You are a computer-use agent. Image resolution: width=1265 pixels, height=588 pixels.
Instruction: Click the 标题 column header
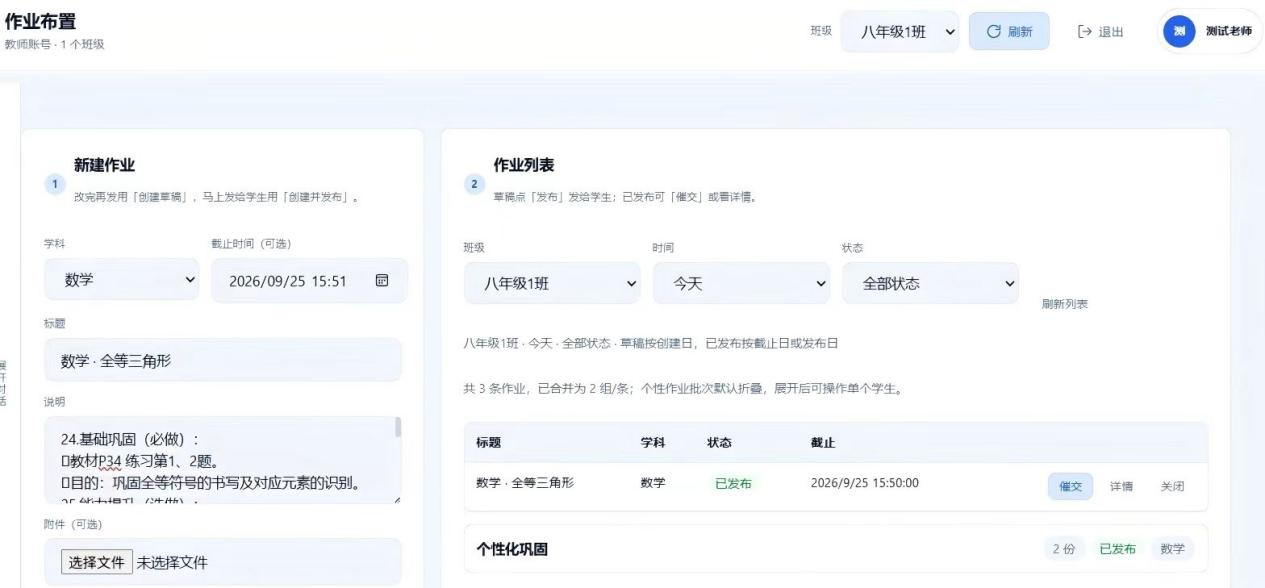(489, 442)
